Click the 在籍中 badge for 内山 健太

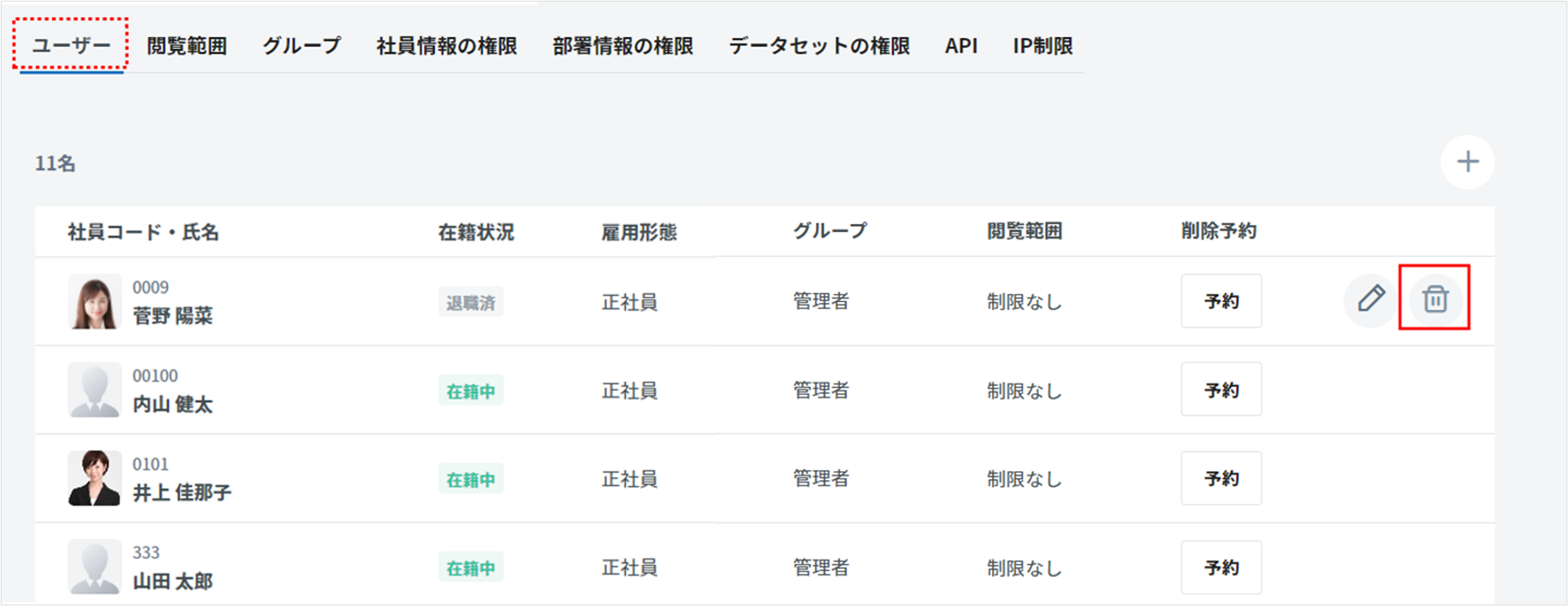pyautogui.click(x=470, y=391)
